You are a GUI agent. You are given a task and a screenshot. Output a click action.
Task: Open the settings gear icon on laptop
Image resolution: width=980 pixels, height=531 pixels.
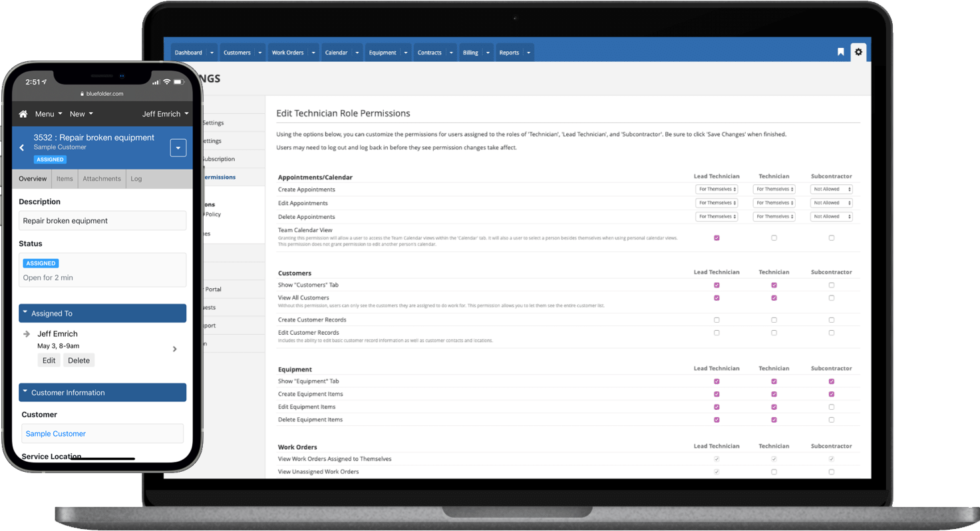pos(858,52)
